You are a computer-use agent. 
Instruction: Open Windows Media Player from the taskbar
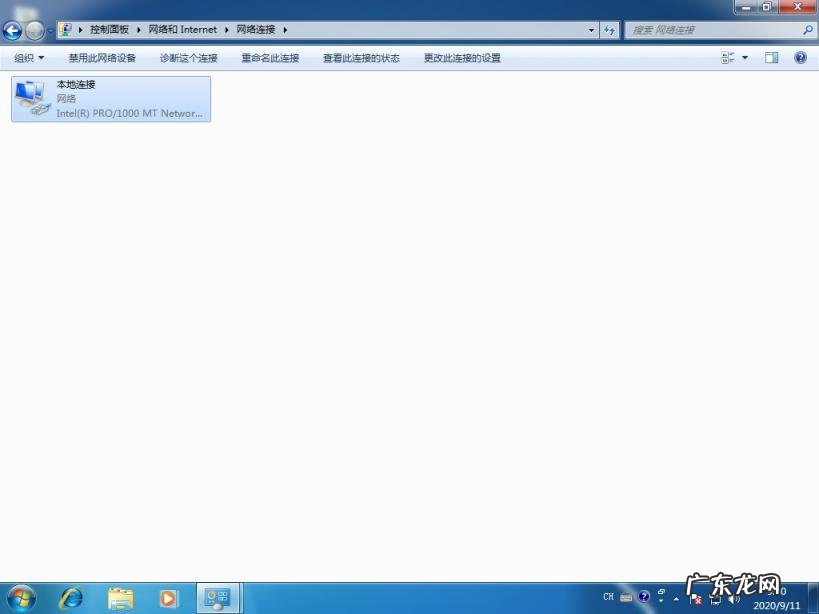168,598
